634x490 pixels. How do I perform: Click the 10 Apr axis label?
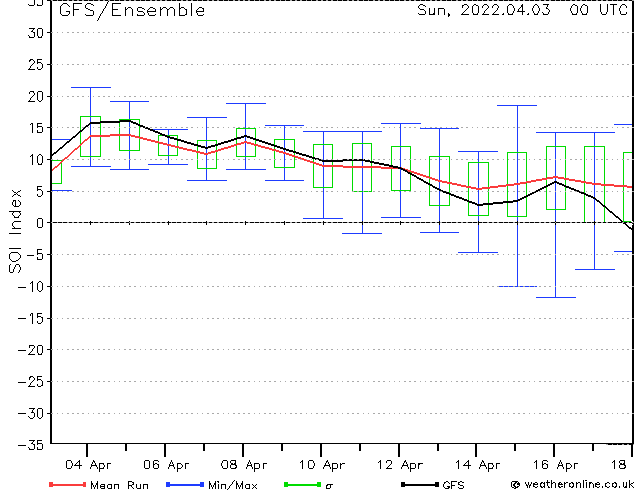[322, 465]
